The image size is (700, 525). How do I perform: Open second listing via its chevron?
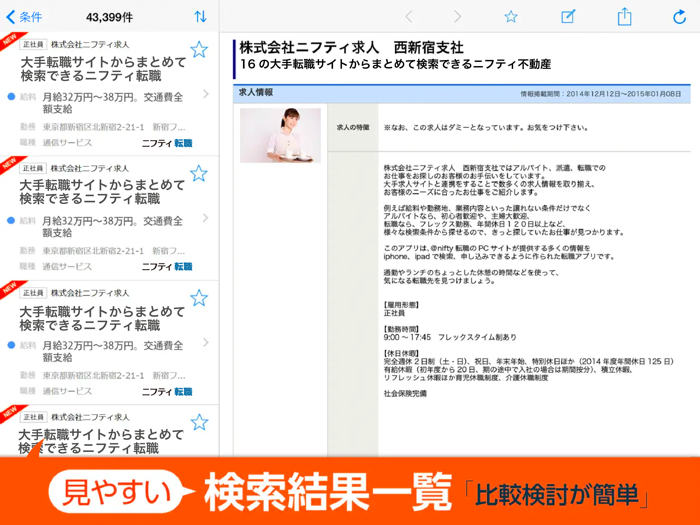coord(205,218)
